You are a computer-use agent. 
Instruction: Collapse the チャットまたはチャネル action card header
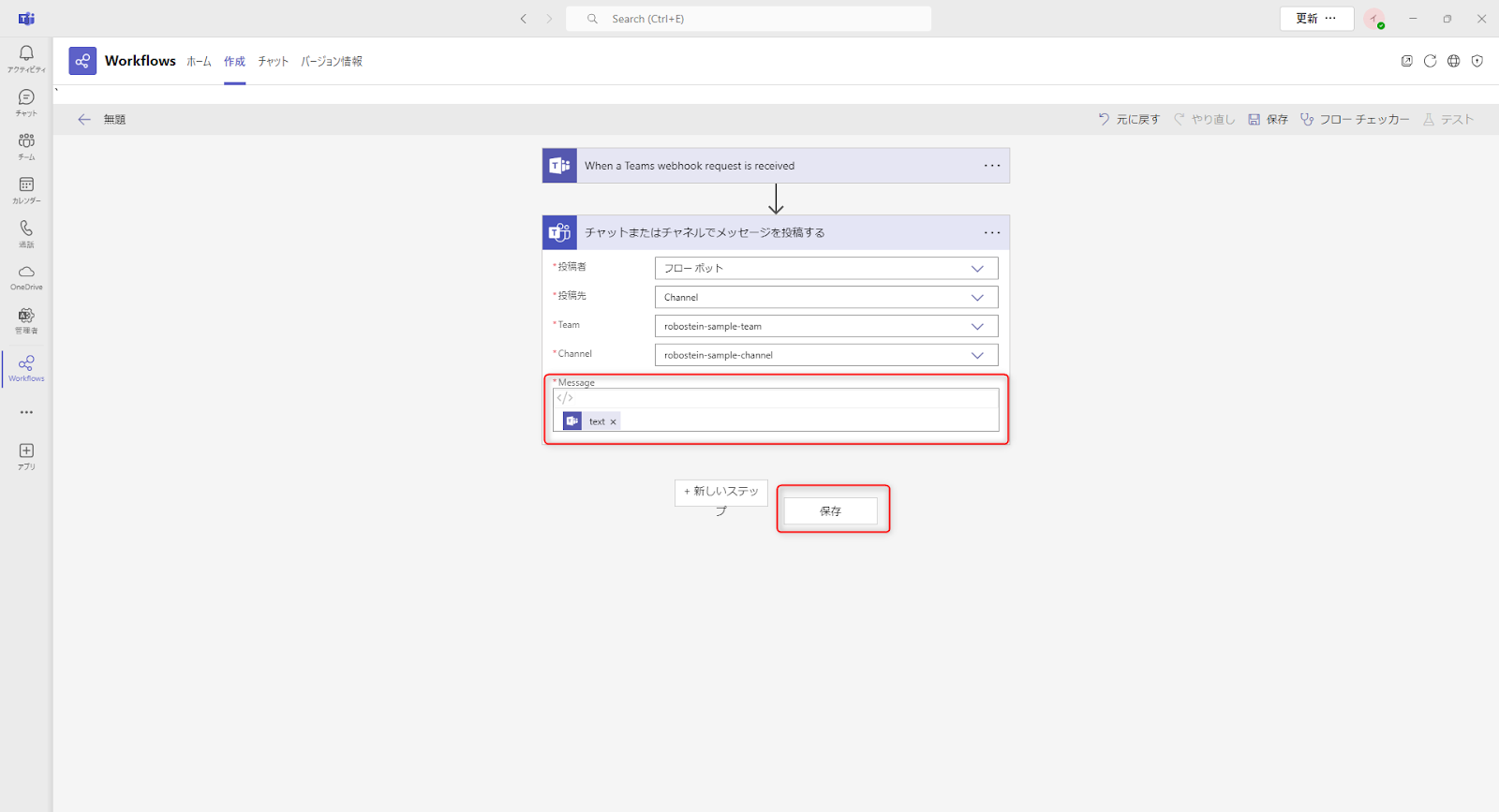click(x=776, y=232)
